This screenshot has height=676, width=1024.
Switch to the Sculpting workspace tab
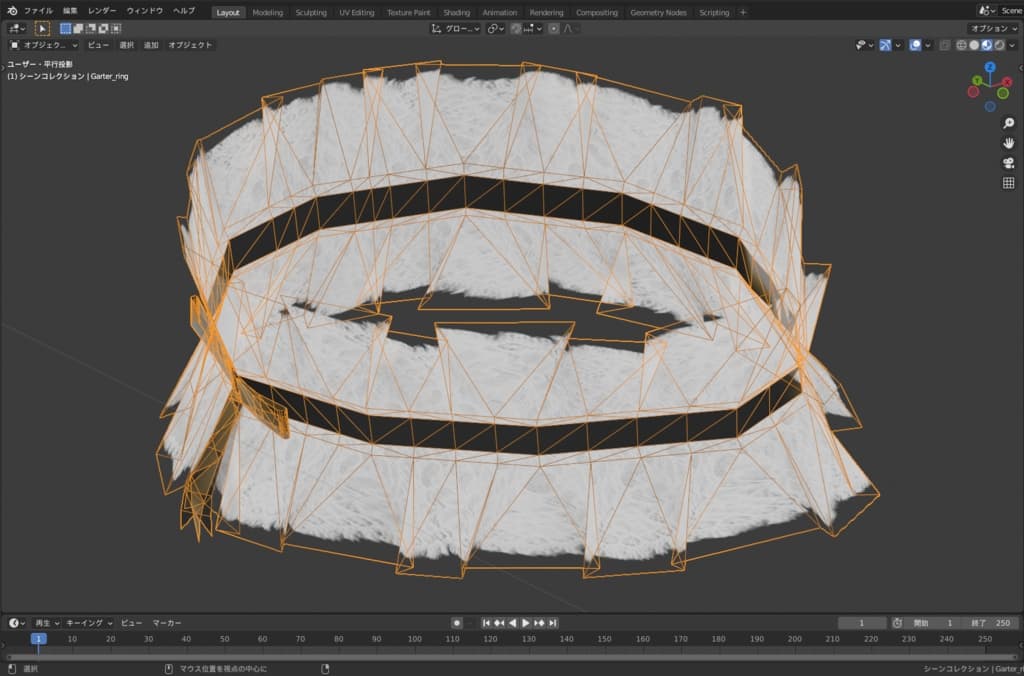coord(311,13)
